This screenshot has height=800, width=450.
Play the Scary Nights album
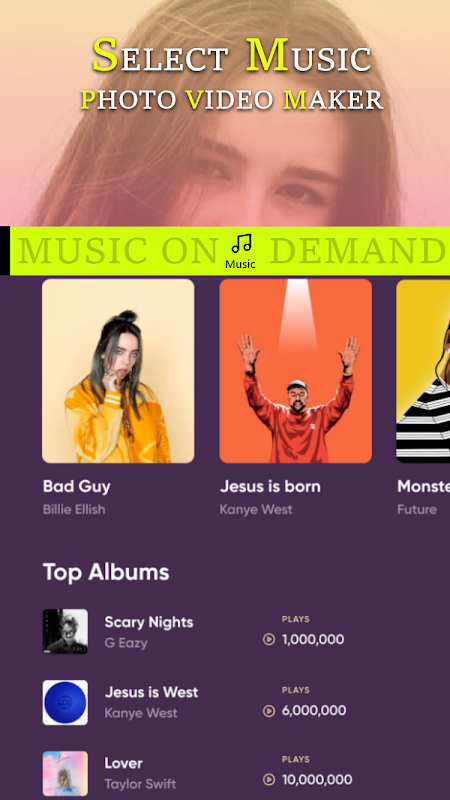click(x=269, y=639)
